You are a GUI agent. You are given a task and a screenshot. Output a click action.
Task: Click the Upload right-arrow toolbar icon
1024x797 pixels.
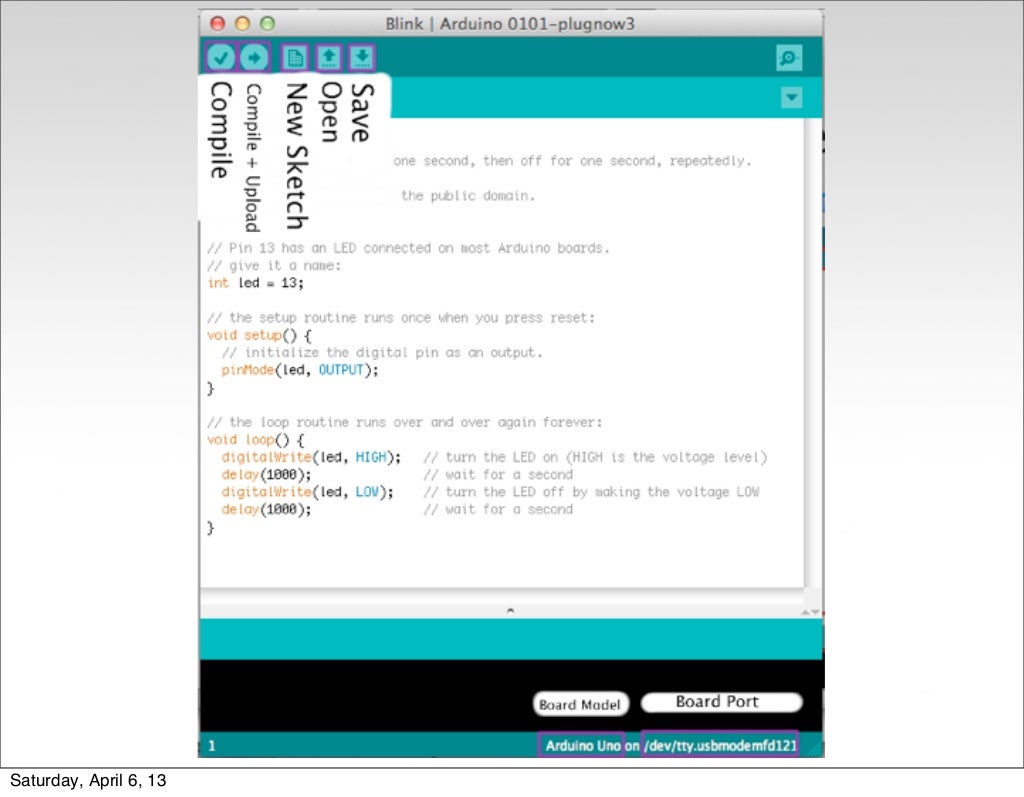pyautogui.click(x=254, y=57)
